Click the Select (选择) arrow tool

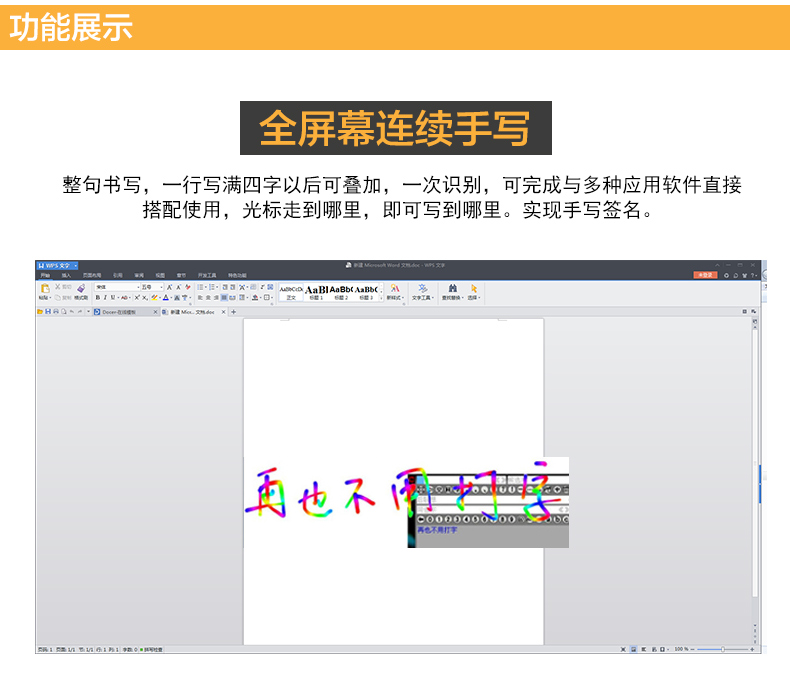[474, 290]
